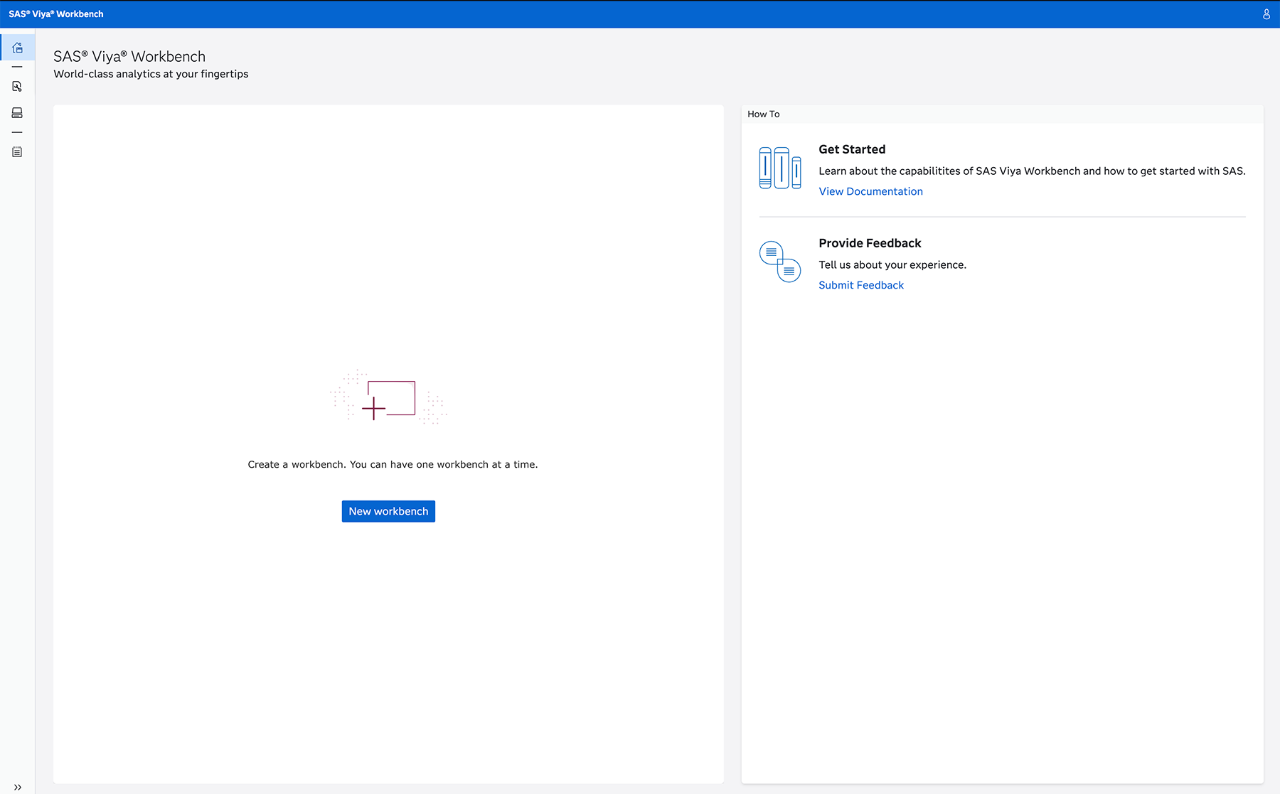Screen dimensions: 1280x794
Task: Open the lined-document sidebar icon
Action: 17,152
